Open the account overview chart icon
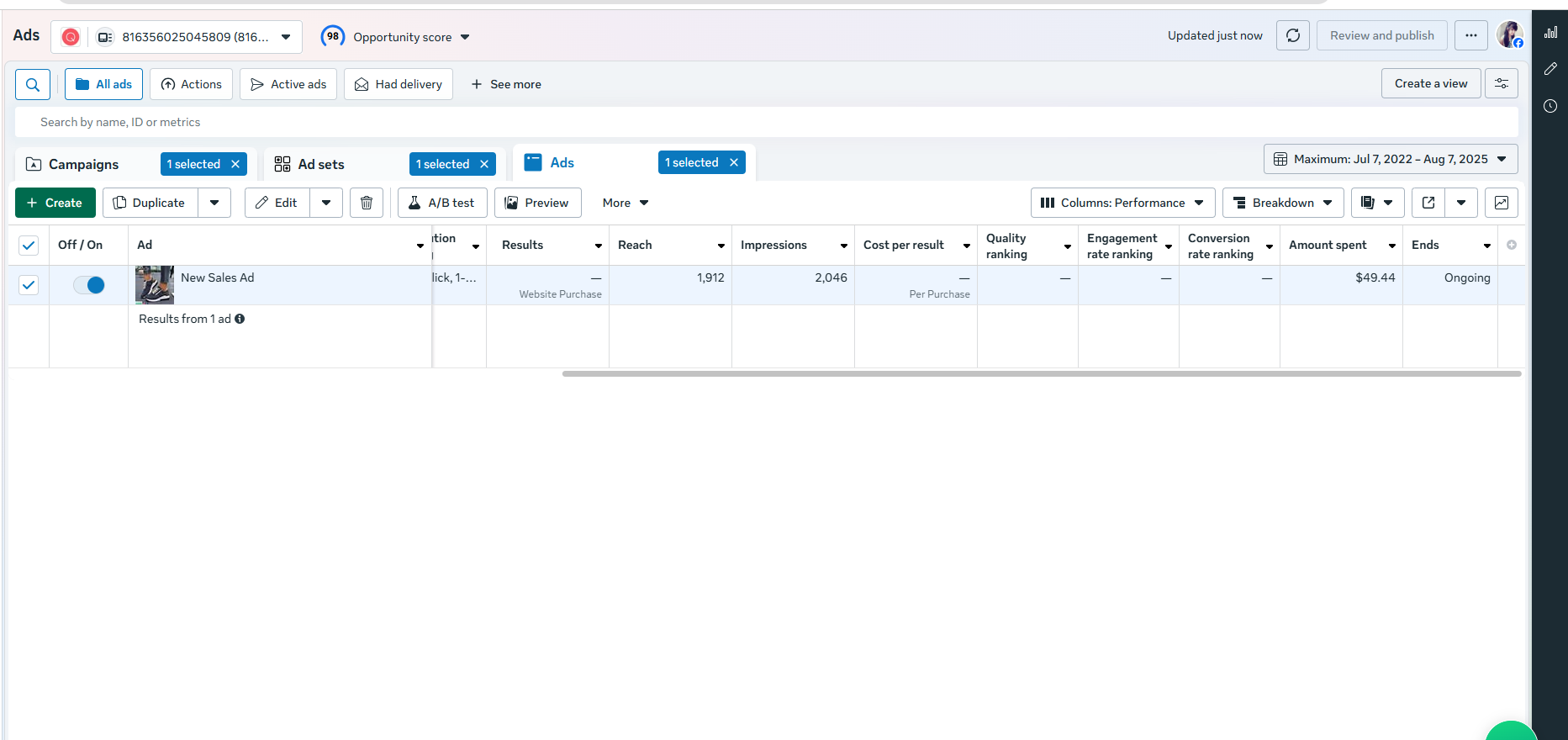 point(1551,32)
